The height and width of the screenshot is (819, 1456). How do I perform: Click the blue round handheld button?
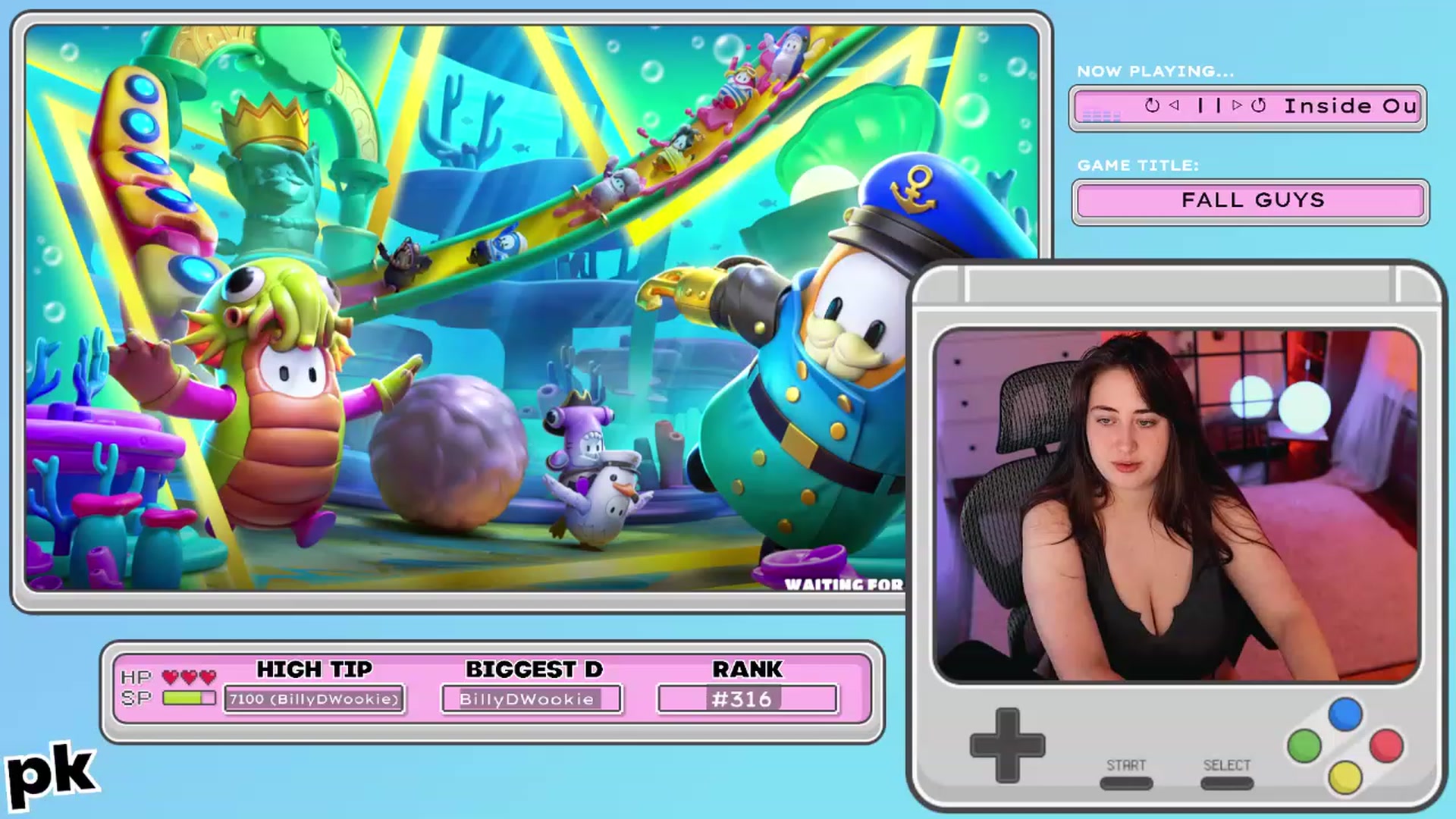point(1345,714)
